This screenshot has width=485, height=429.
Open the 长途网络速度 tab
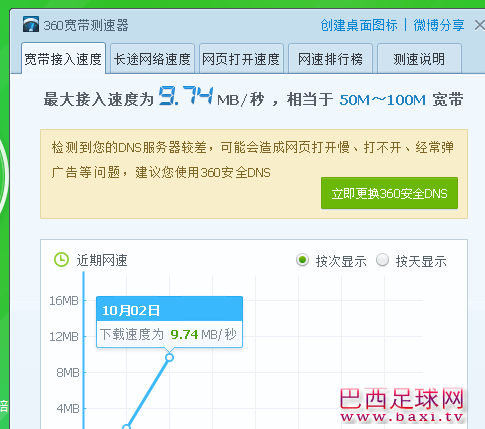[152, 59]
